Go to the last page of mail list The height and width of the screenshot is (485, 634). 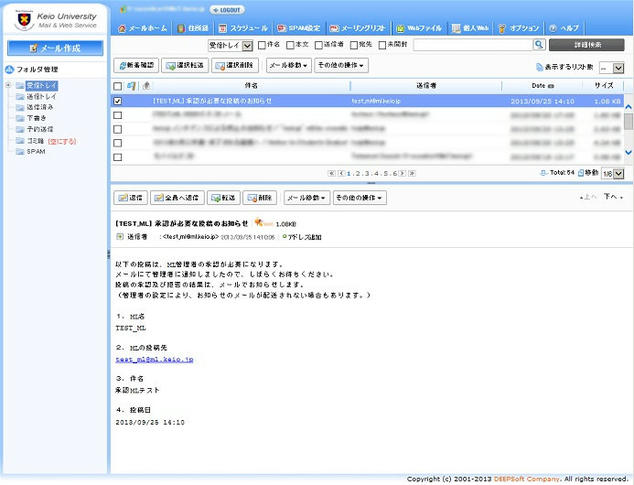(414, 173)
